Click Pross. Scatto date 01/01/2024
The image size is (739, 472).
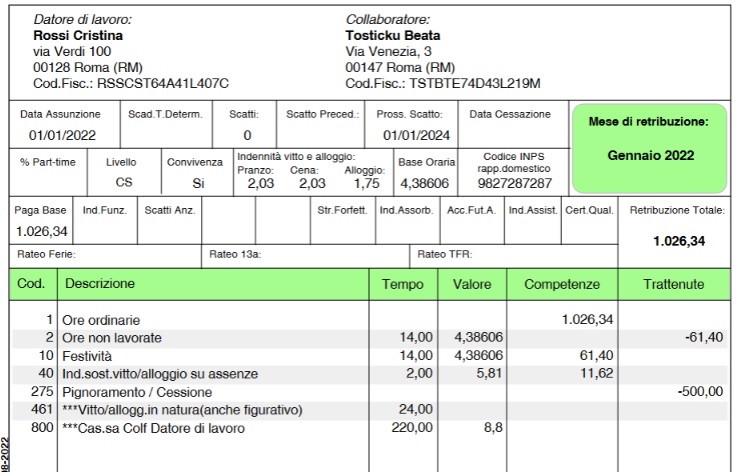(416, 135)
